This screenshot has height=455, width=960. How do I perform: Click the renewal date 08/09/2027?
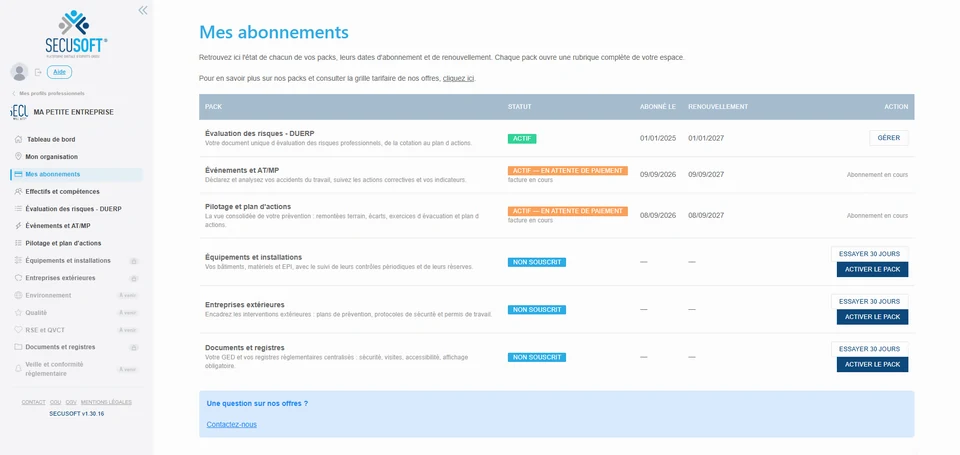pos(706,216)
